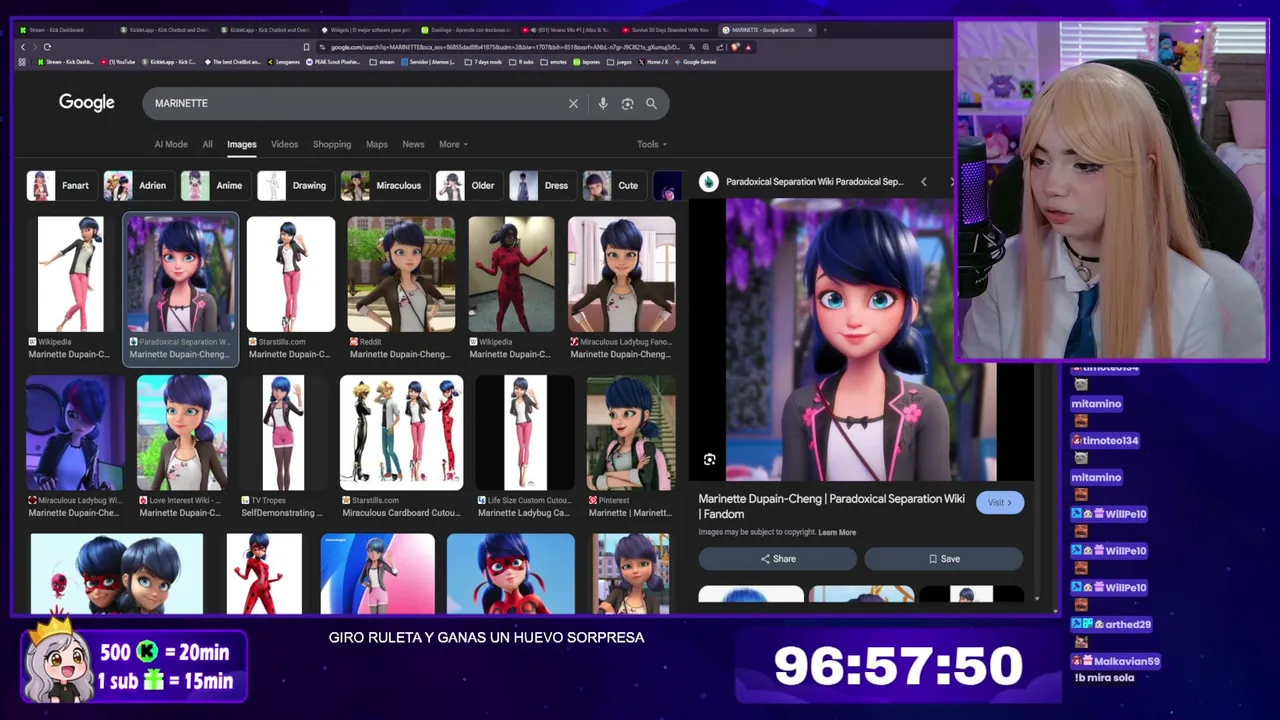Screen dimensions: 1280x720
Task: Submit search with magnifier icon
Action: coord(651,103)
